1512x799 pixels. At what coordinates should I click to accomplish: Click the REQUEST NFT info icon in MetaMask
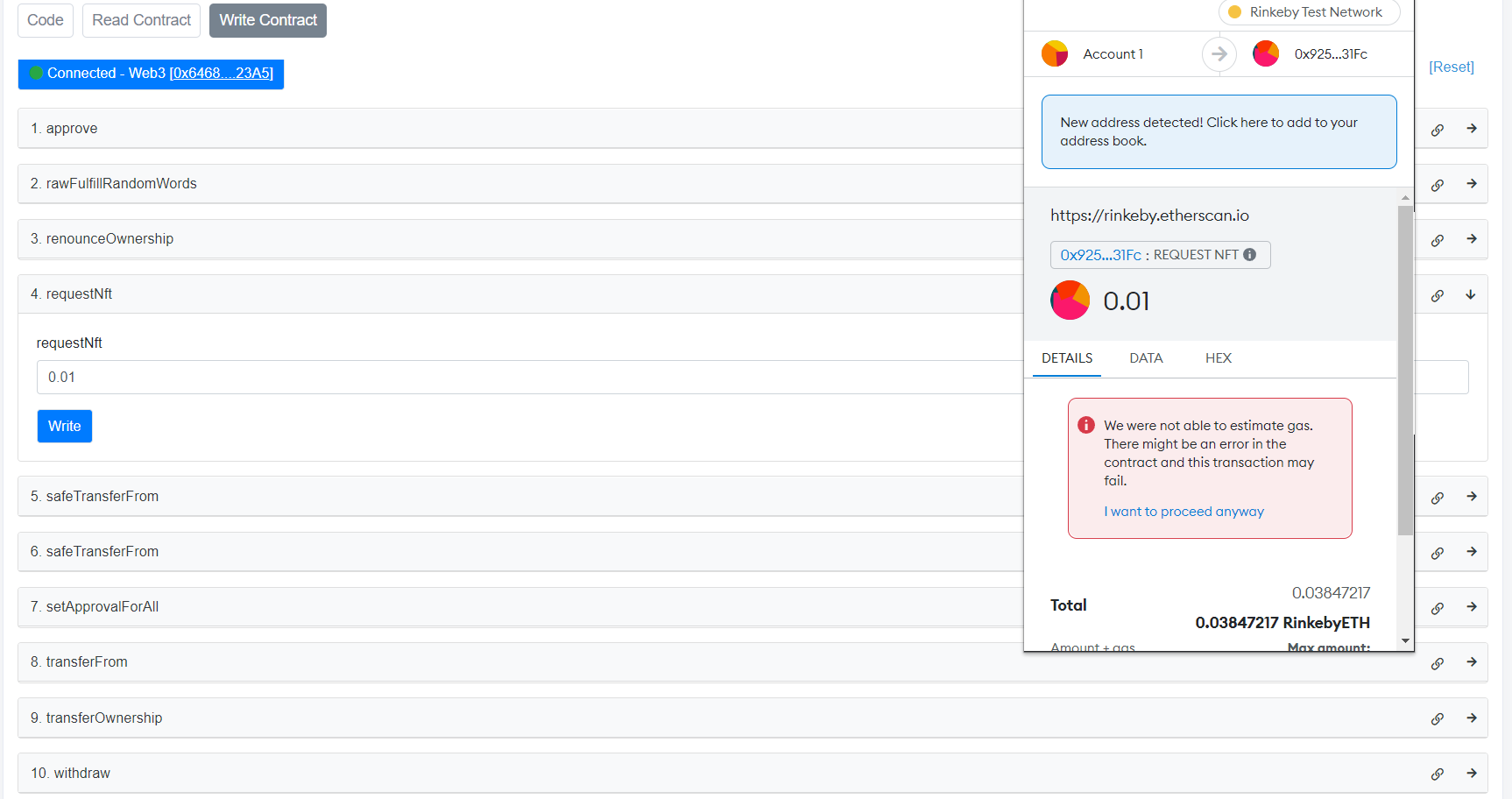(1249, 254)
